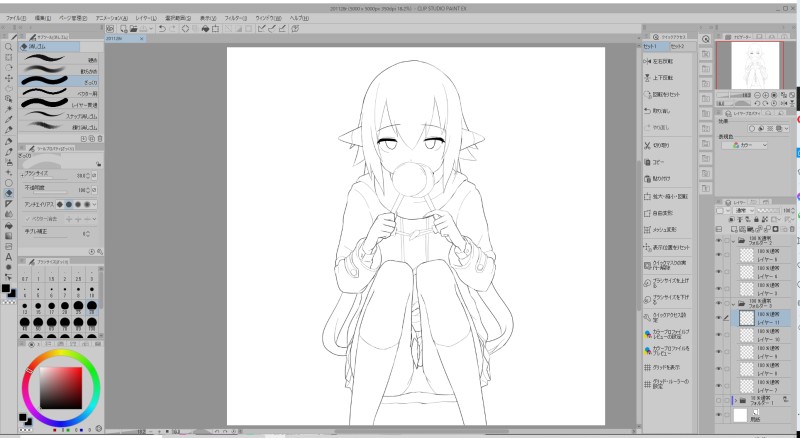Viewport: 800px width, 438px height.
Task: Open the layer effect dropdown arrow
Action: coord(787,129)
